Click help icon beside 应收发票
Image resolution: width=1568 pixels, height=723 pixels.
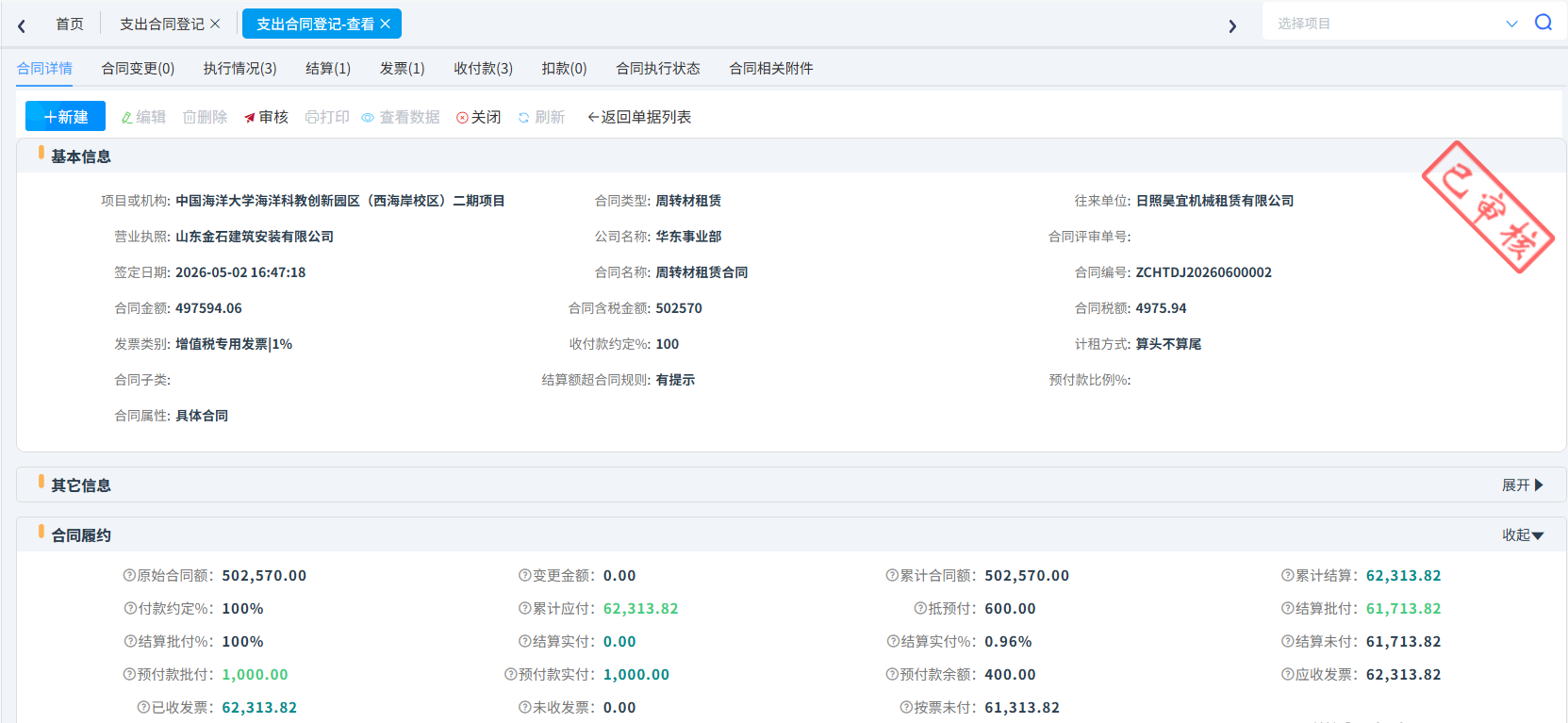tap(1287, 674)
